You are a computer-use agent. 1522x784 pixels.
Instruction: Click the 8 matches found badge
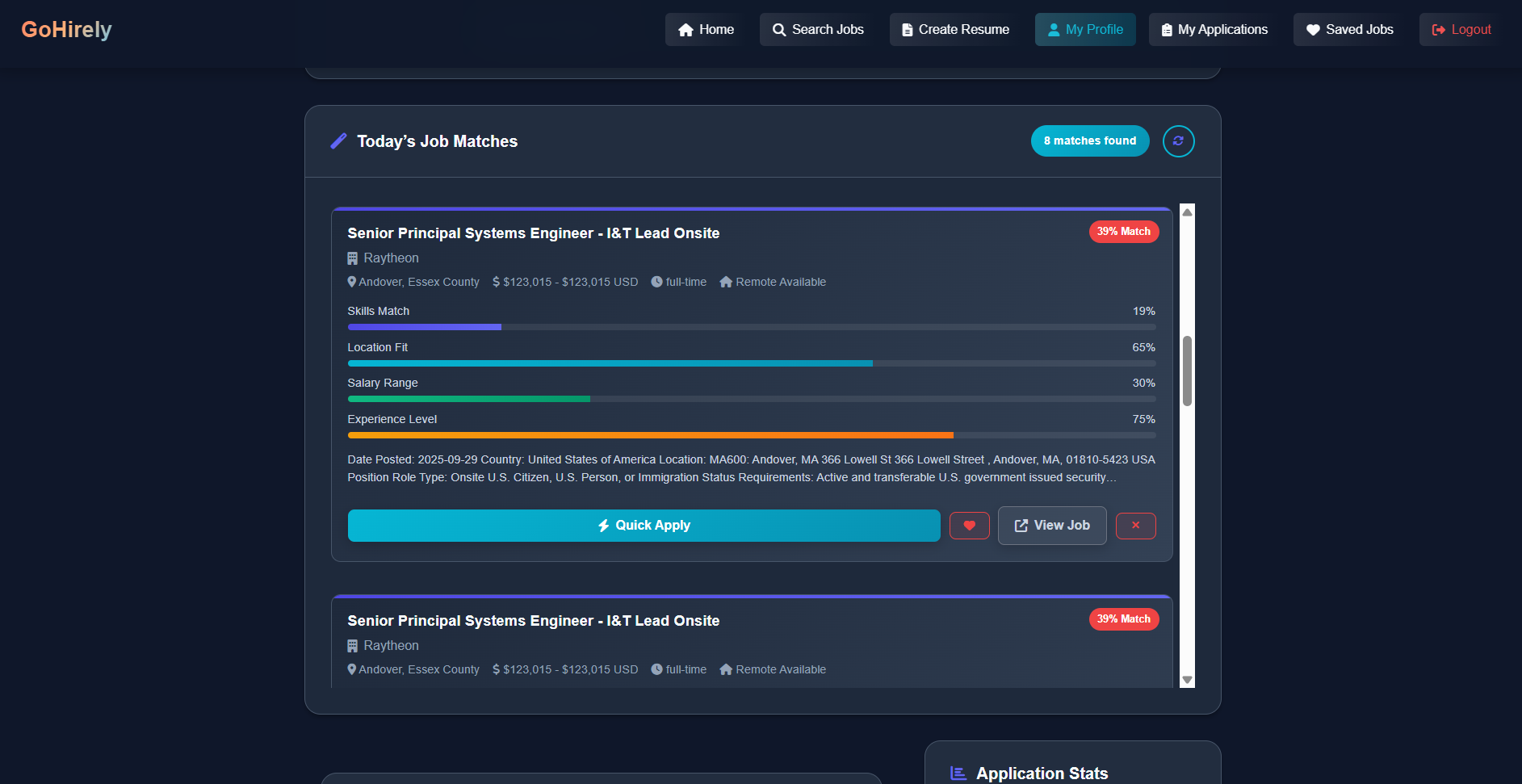(1089, 140)
